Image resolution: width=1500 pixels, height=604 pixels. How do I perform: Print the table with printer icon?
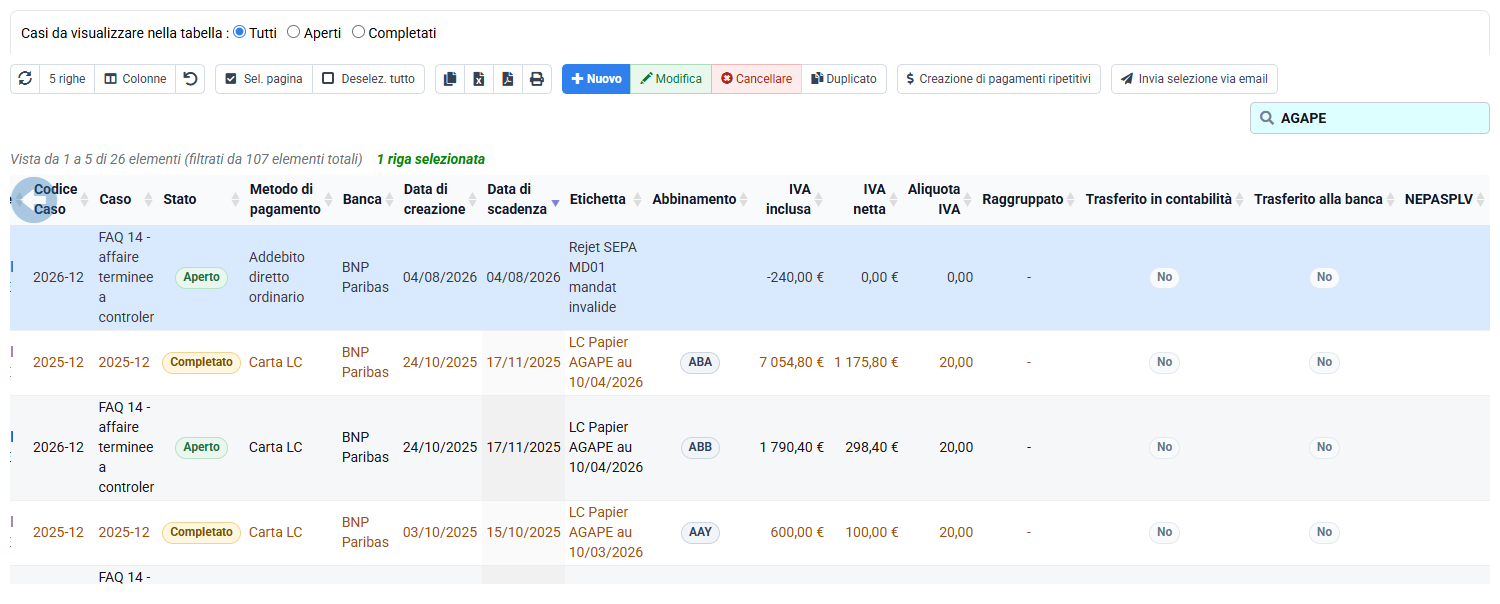point(537,79)
